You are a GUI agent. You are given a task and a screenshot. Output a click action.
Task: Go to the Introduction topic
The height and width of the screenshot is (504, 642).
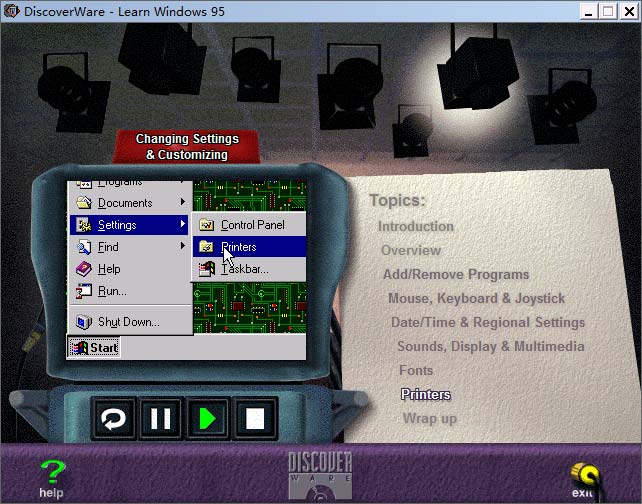pos(416,226)
